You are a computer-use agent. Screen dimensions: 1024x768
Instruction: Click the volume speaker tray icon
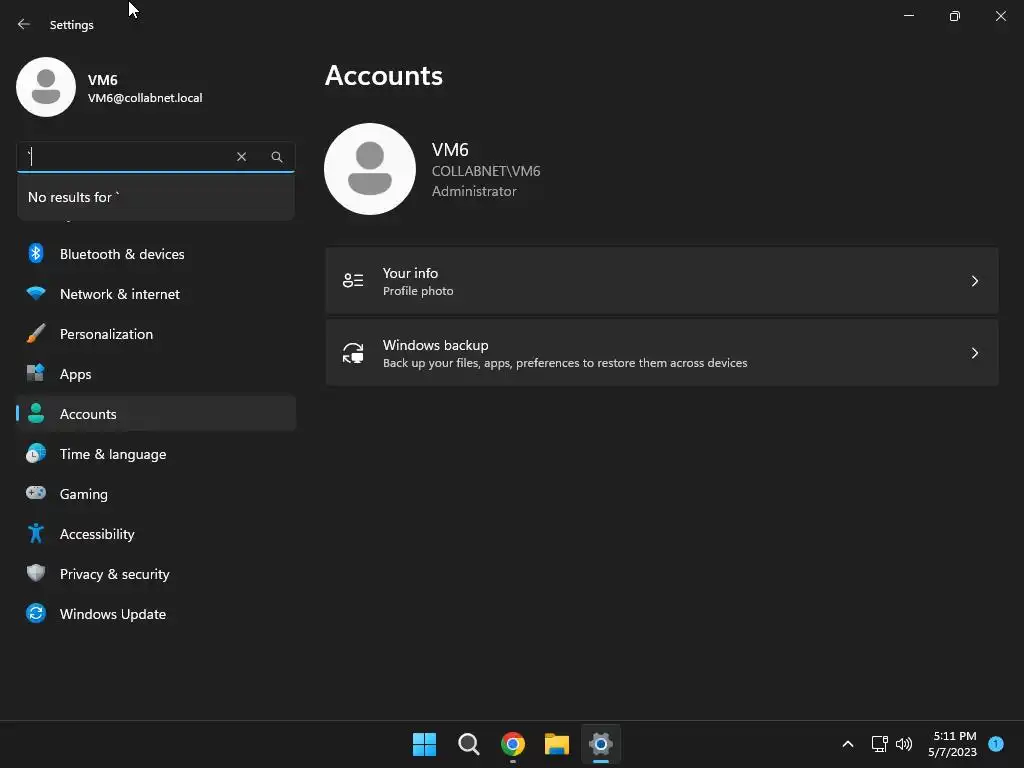(x=904, y=744)
